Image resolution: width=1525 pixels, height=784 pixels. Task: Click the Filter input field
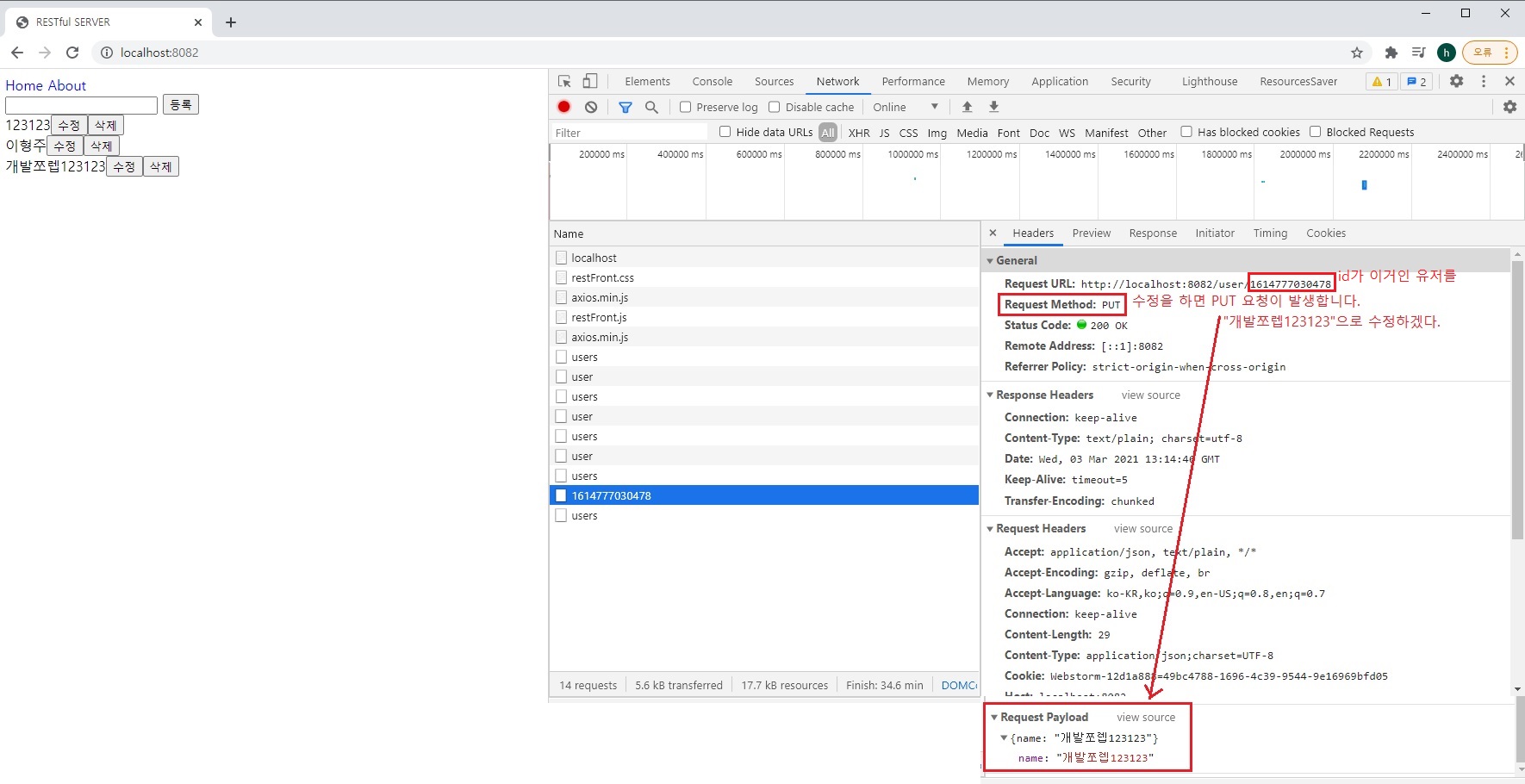coord(629,133)
